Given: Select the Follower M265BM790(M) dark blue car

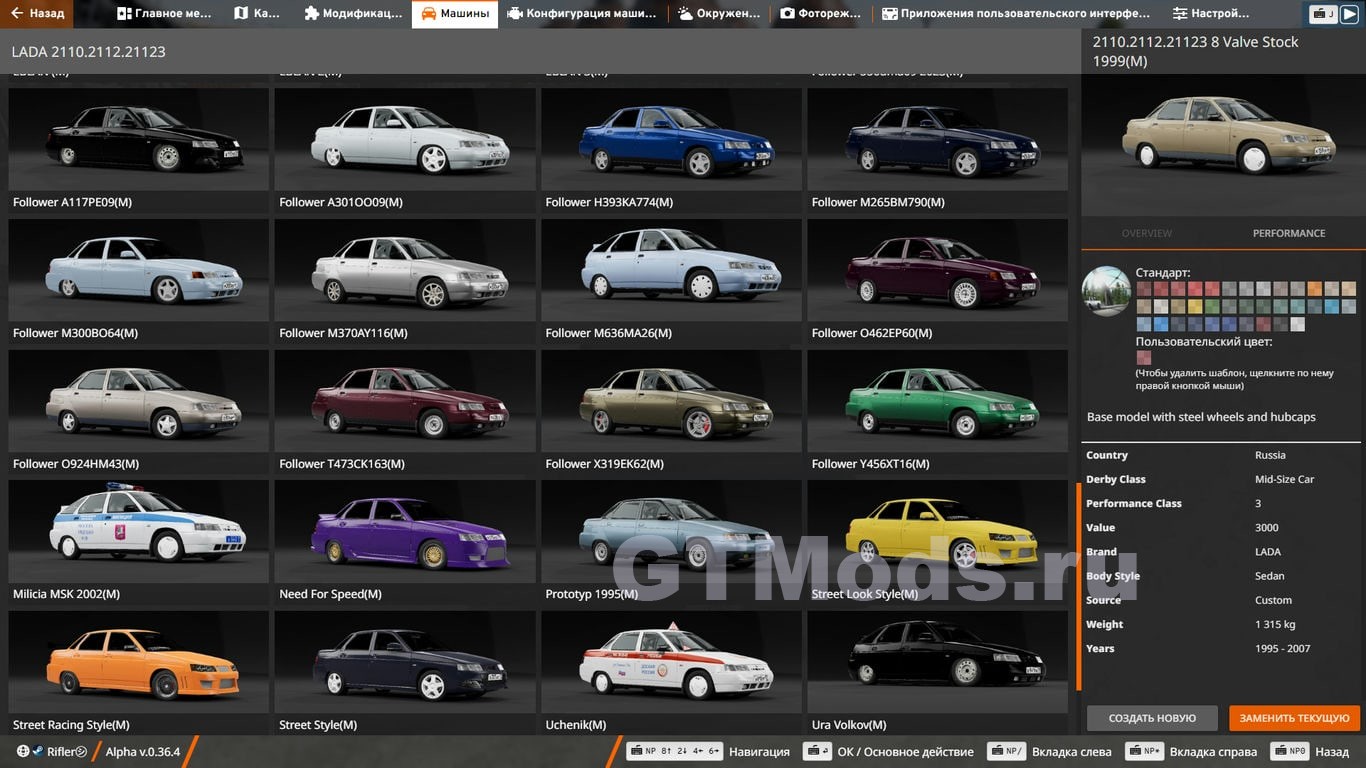Looking at the screenshot, I should tap(938, 150).
